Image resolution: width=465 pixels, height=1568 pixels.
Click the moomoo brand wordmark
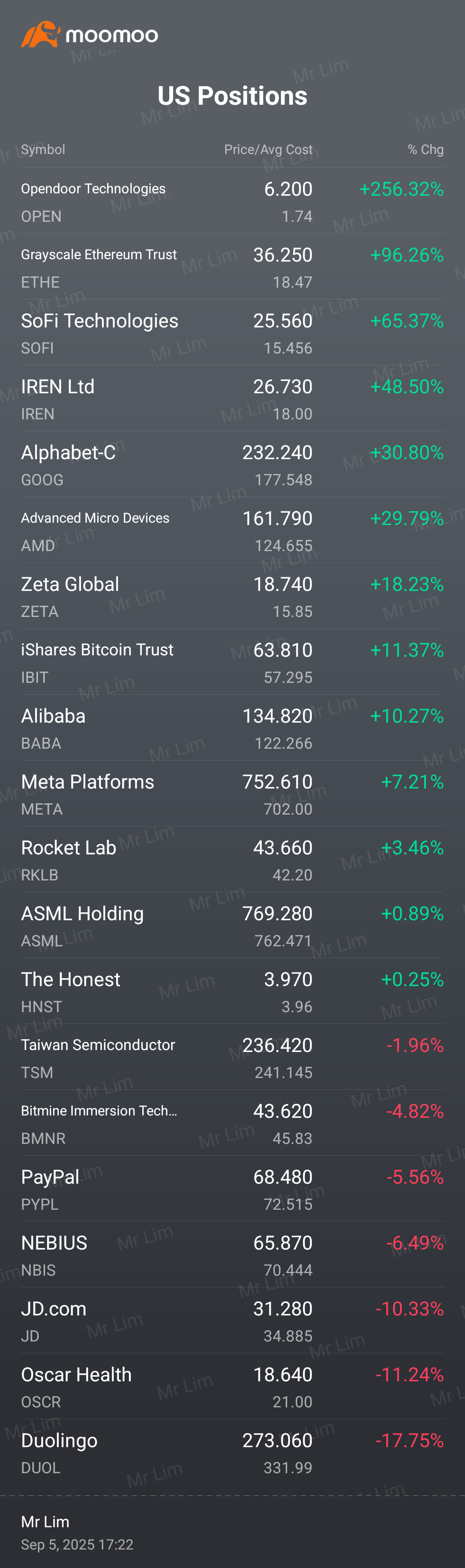[x=112, y=36]
